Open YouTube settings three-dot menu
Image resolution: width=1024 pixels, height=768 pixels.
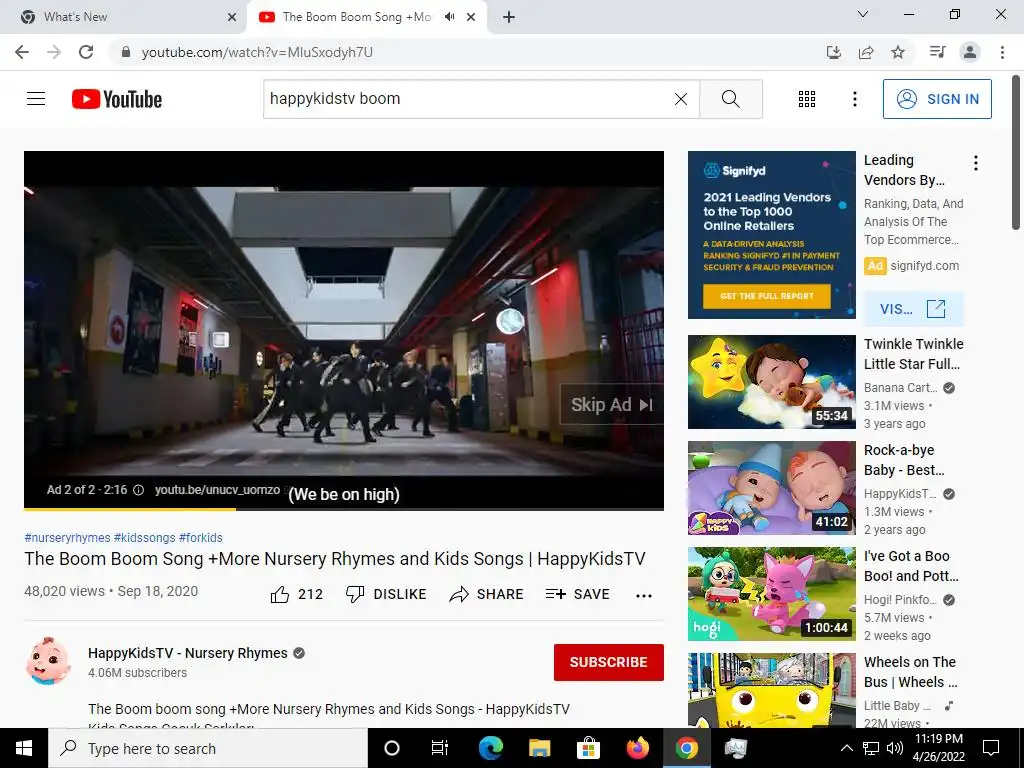pos(854,99)
